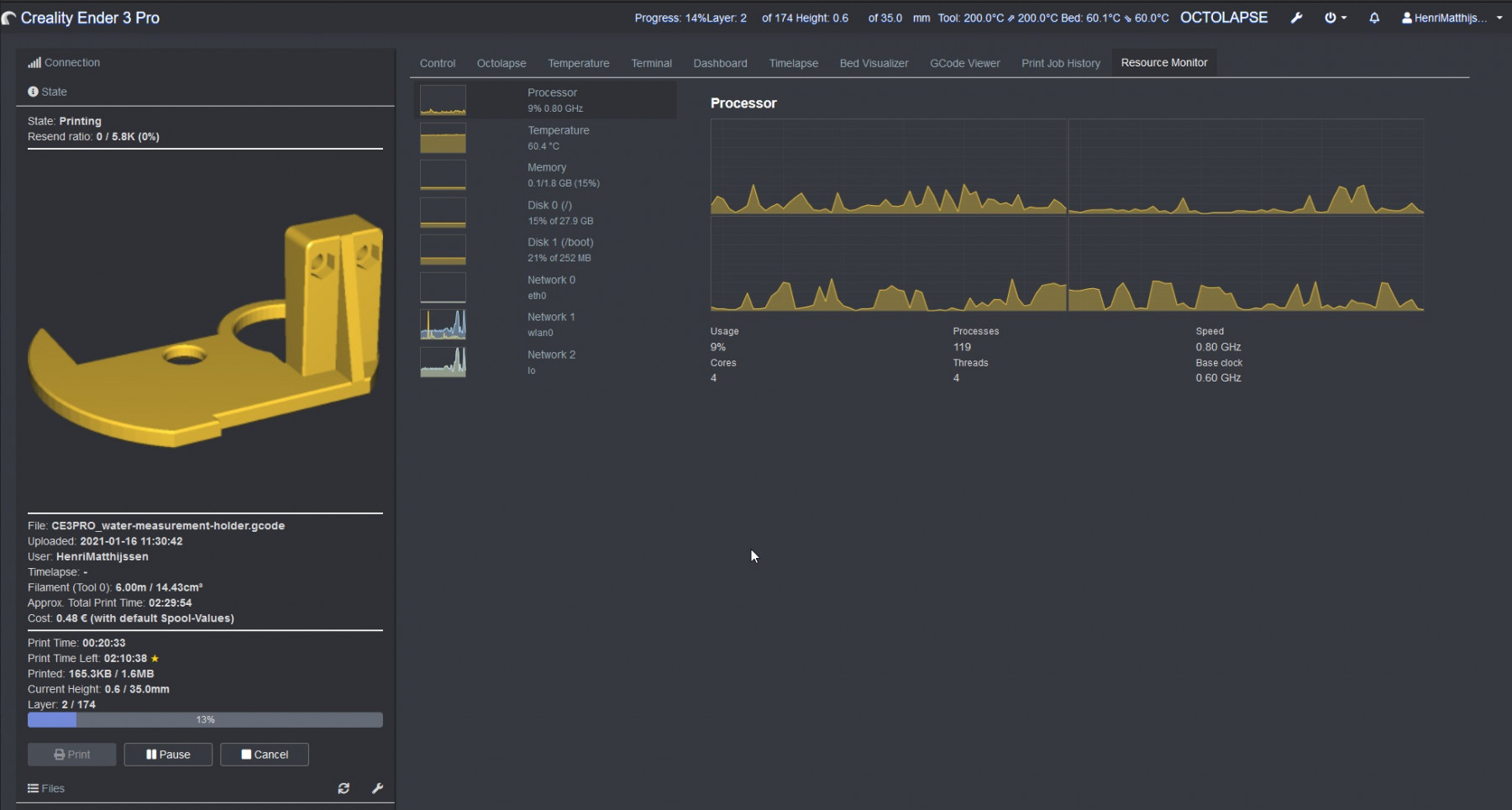Click the print progress bar at 13%
This screenshot has height=810, width=1512.
(x=205, y=720)
